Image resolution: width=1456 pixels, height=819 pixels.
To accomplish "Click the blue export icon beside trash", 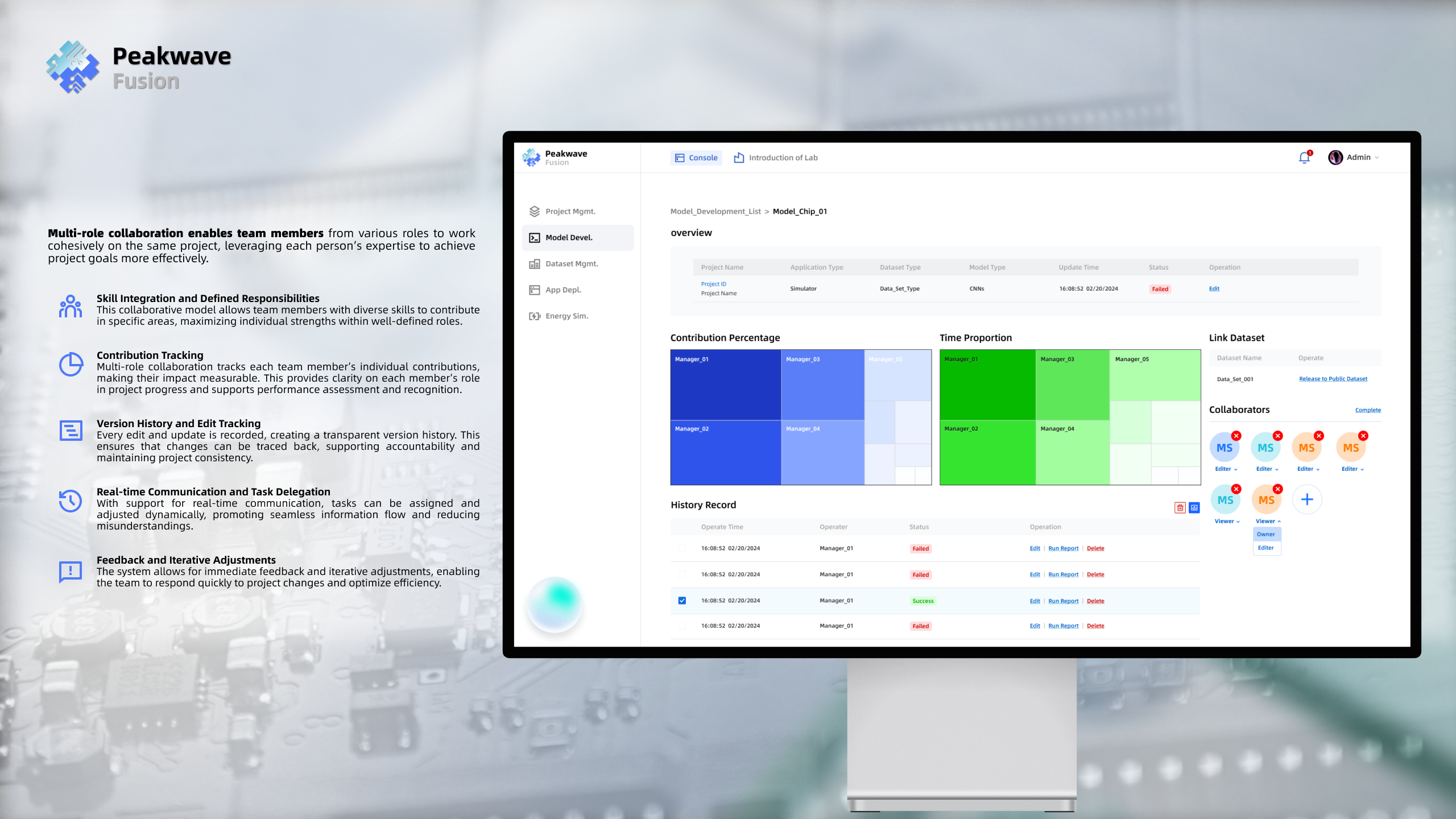I will pos(1194,508).
